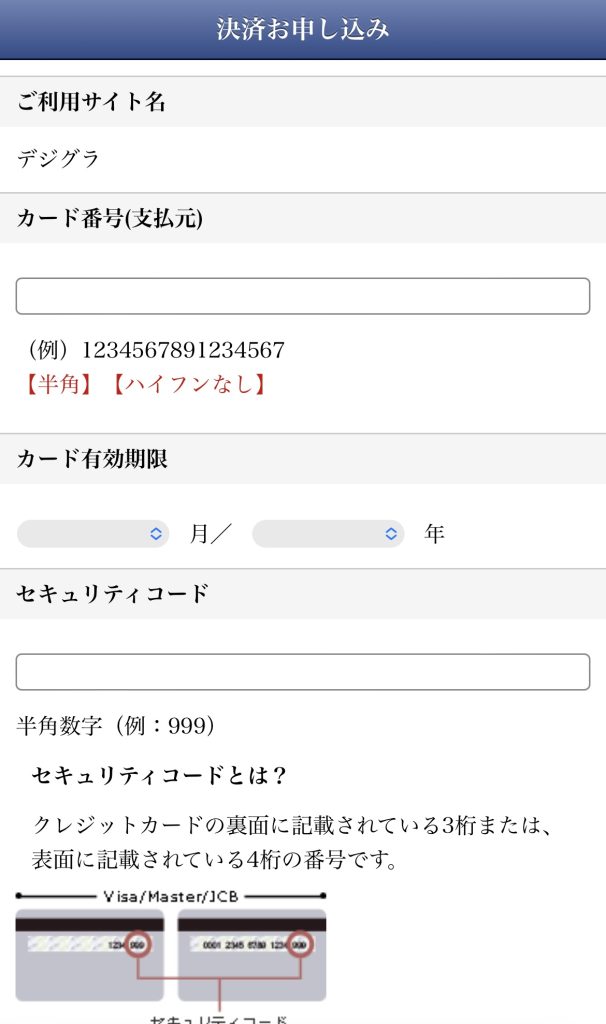Tap the ご利用サイト名 section header
This screenshot has width=606, height=1024.
tap(91, 102)
